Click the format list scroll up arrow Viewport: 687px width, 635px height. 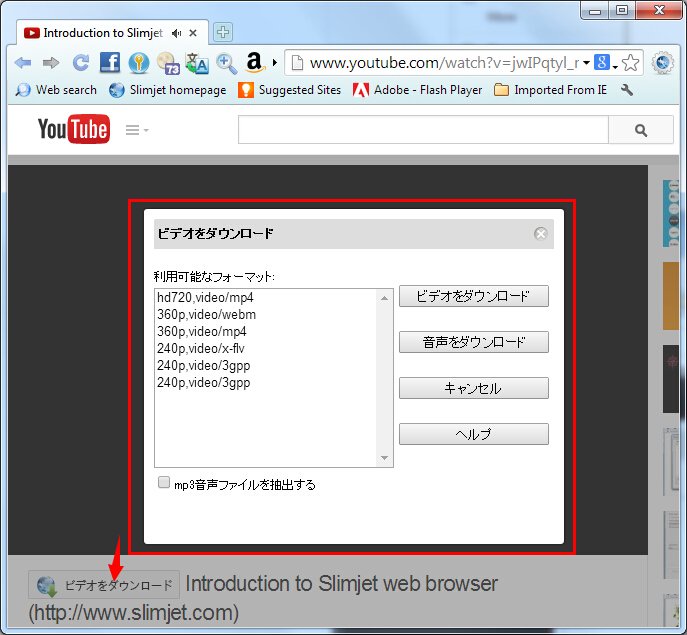[x=384, y=298]
